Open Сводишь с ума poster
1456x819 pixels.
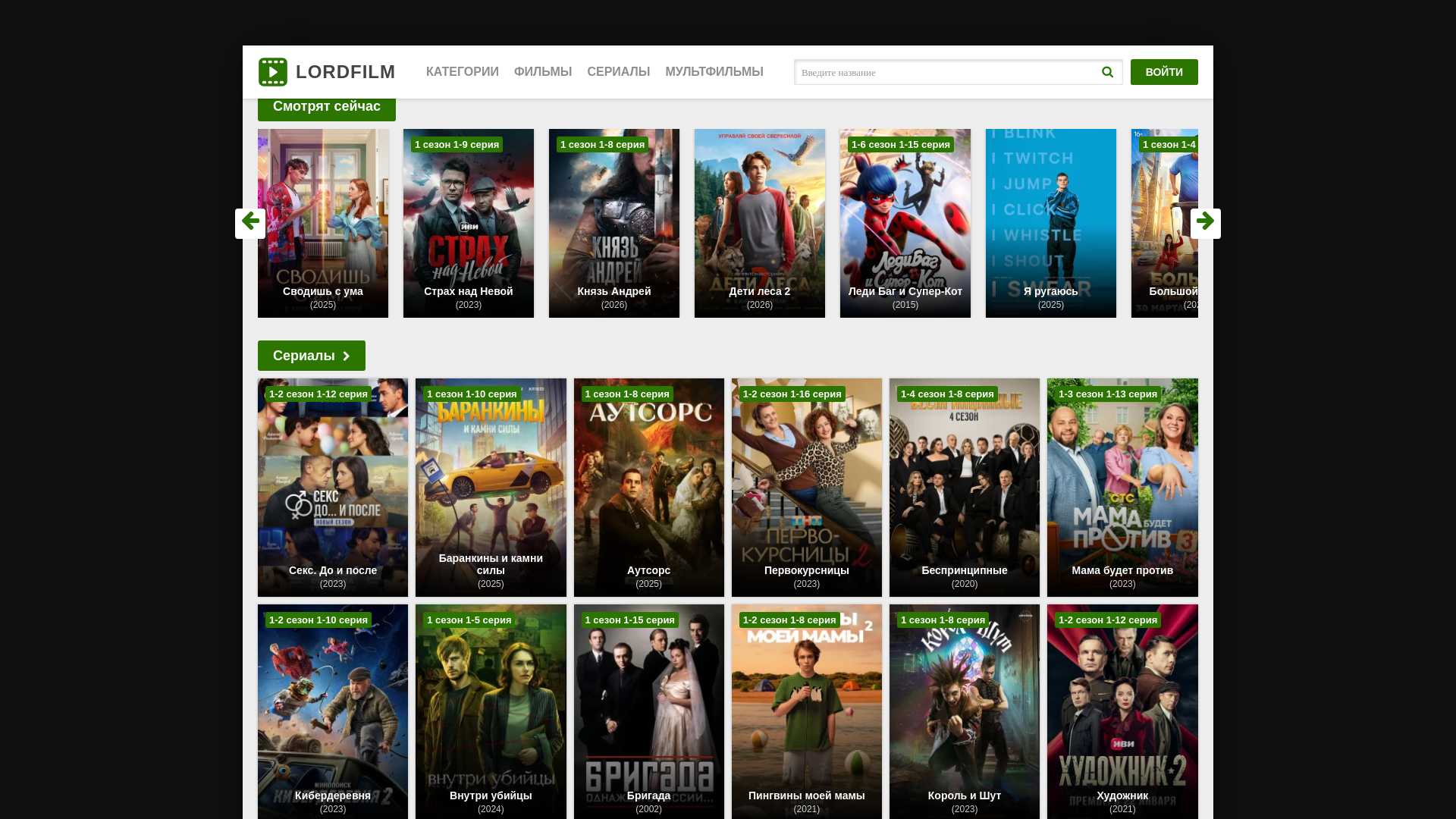tap(323, 223)
